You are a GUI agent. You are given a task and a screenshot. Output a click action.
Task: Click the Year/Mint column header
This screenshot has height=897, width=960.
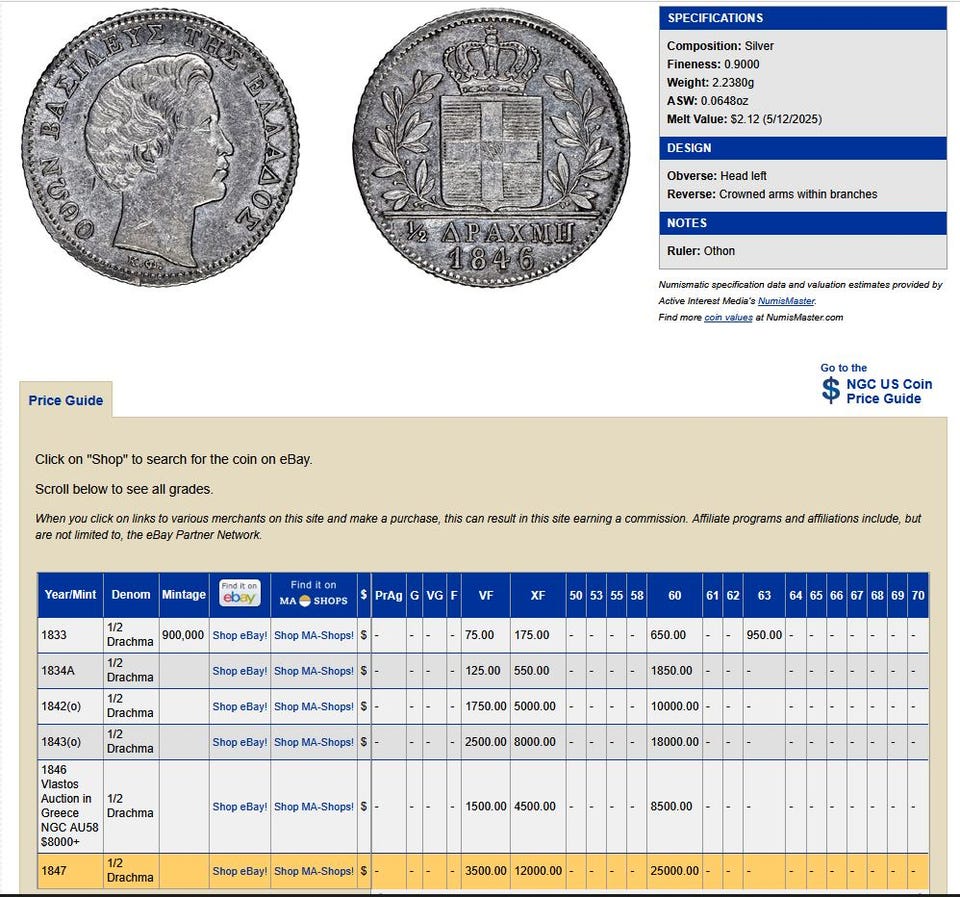[x=70, y=595]
